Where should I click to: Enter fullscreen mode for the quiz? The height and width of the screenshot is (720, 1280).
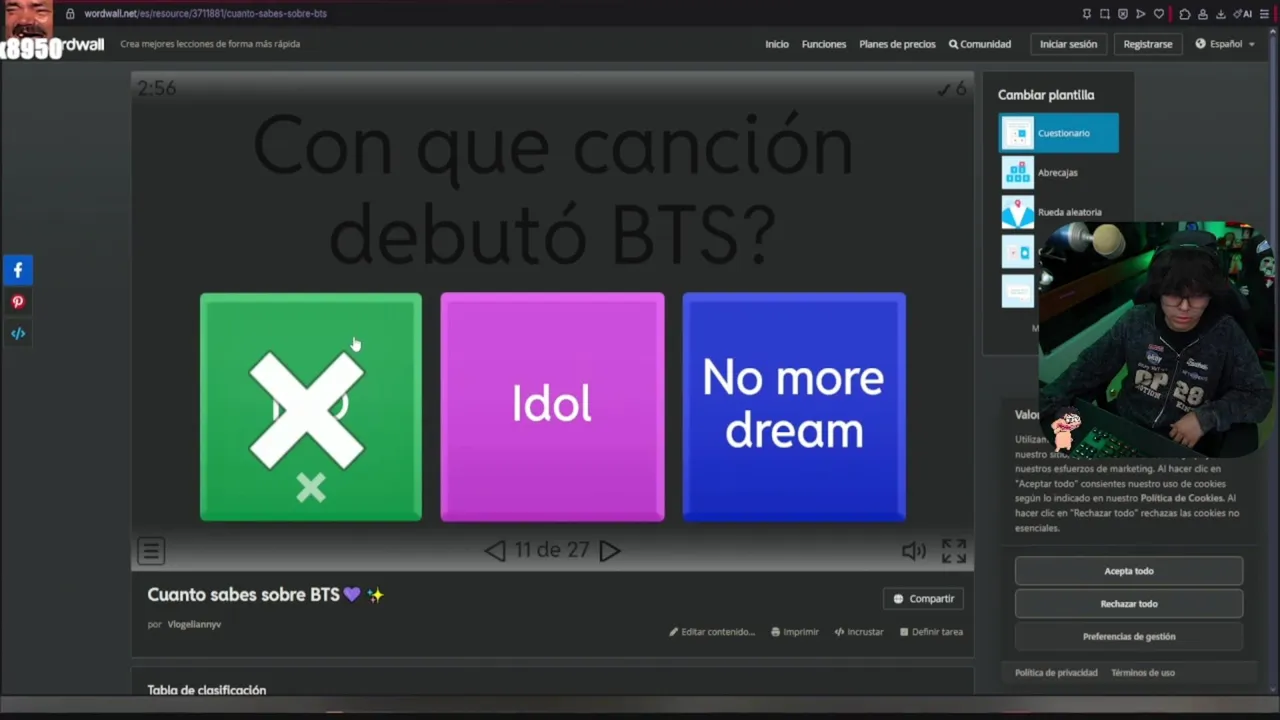[x=954, y=551]
